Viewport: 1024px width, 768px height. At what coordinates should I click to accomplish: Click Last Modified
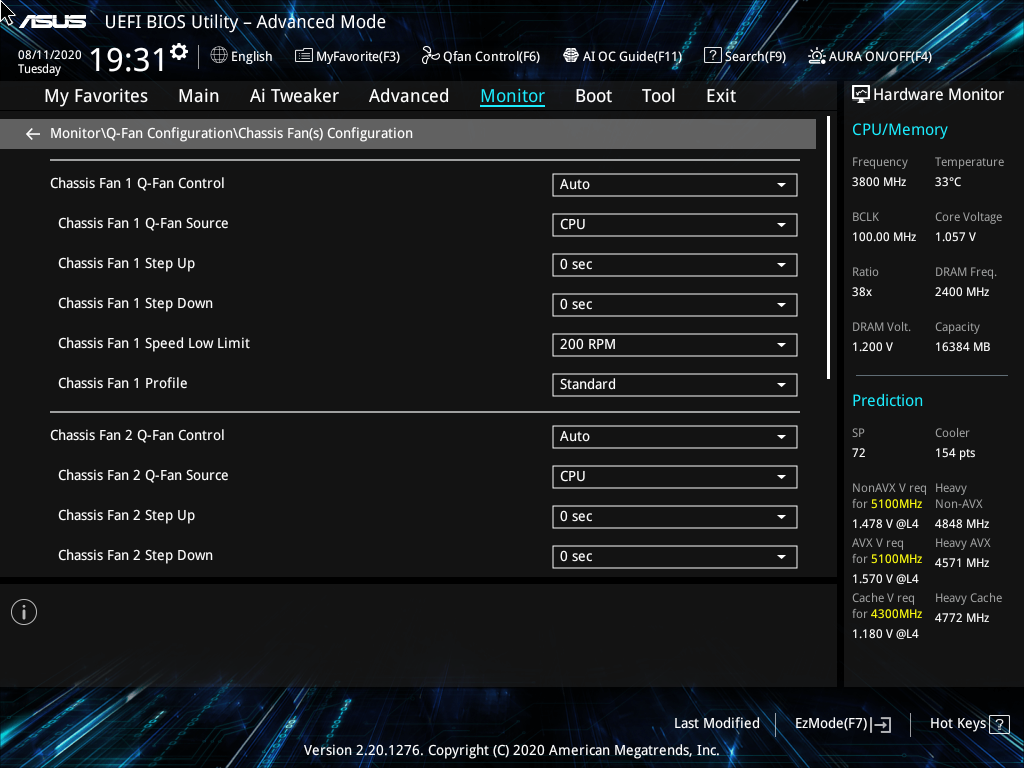(716, 723)
